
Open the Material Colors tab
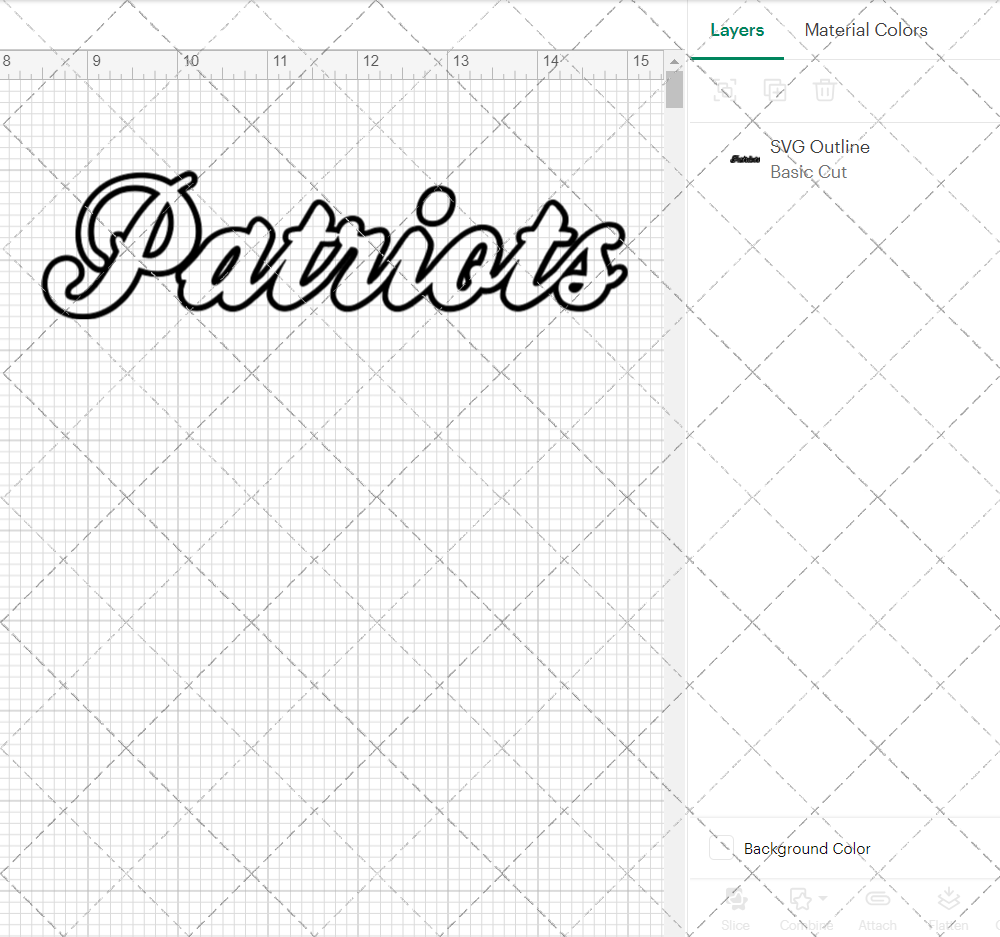[865, 30]
